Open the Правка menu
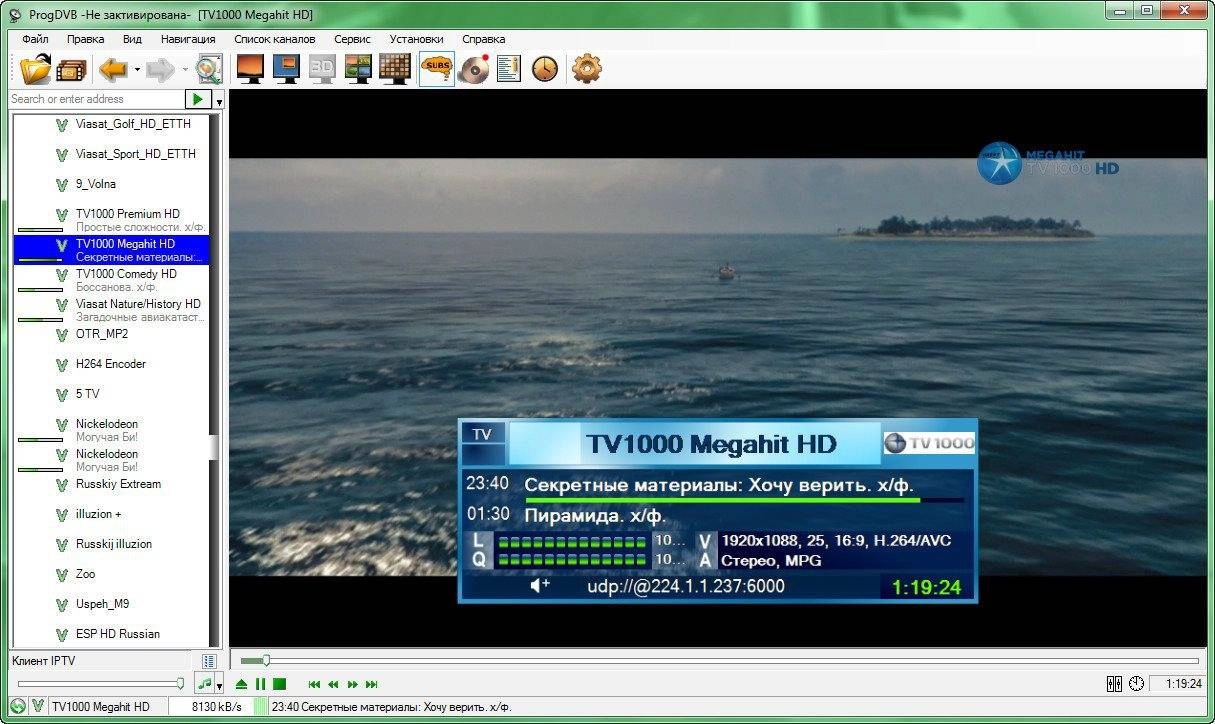Screen dimensions: 1215x724 [85, 39]
